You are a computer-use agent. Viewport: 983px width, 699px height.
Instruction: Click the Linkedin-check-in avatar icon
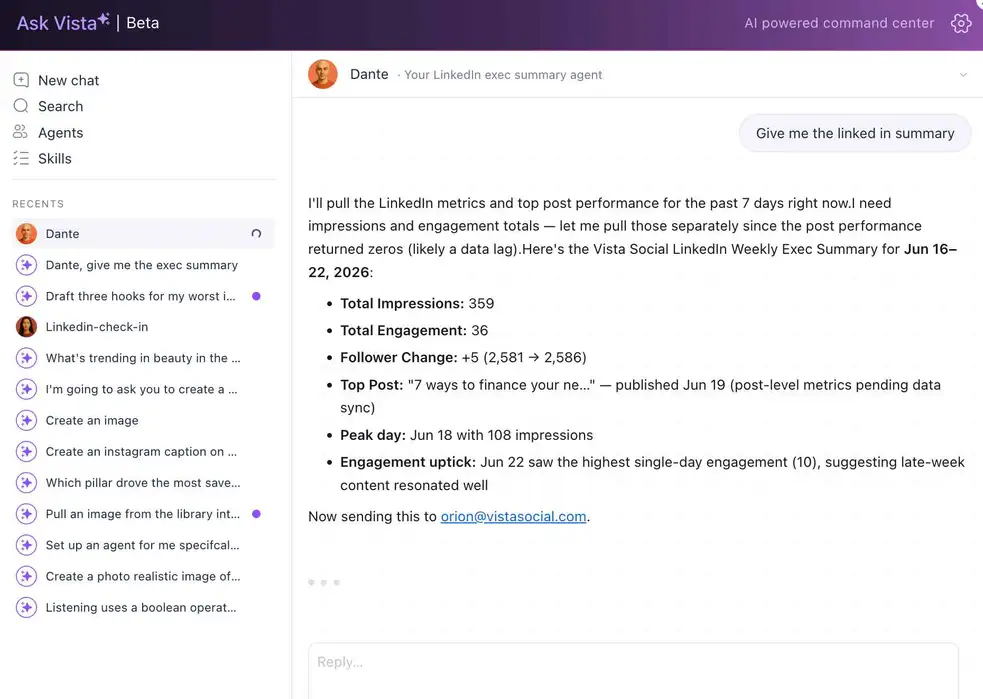tap(26, 327)
